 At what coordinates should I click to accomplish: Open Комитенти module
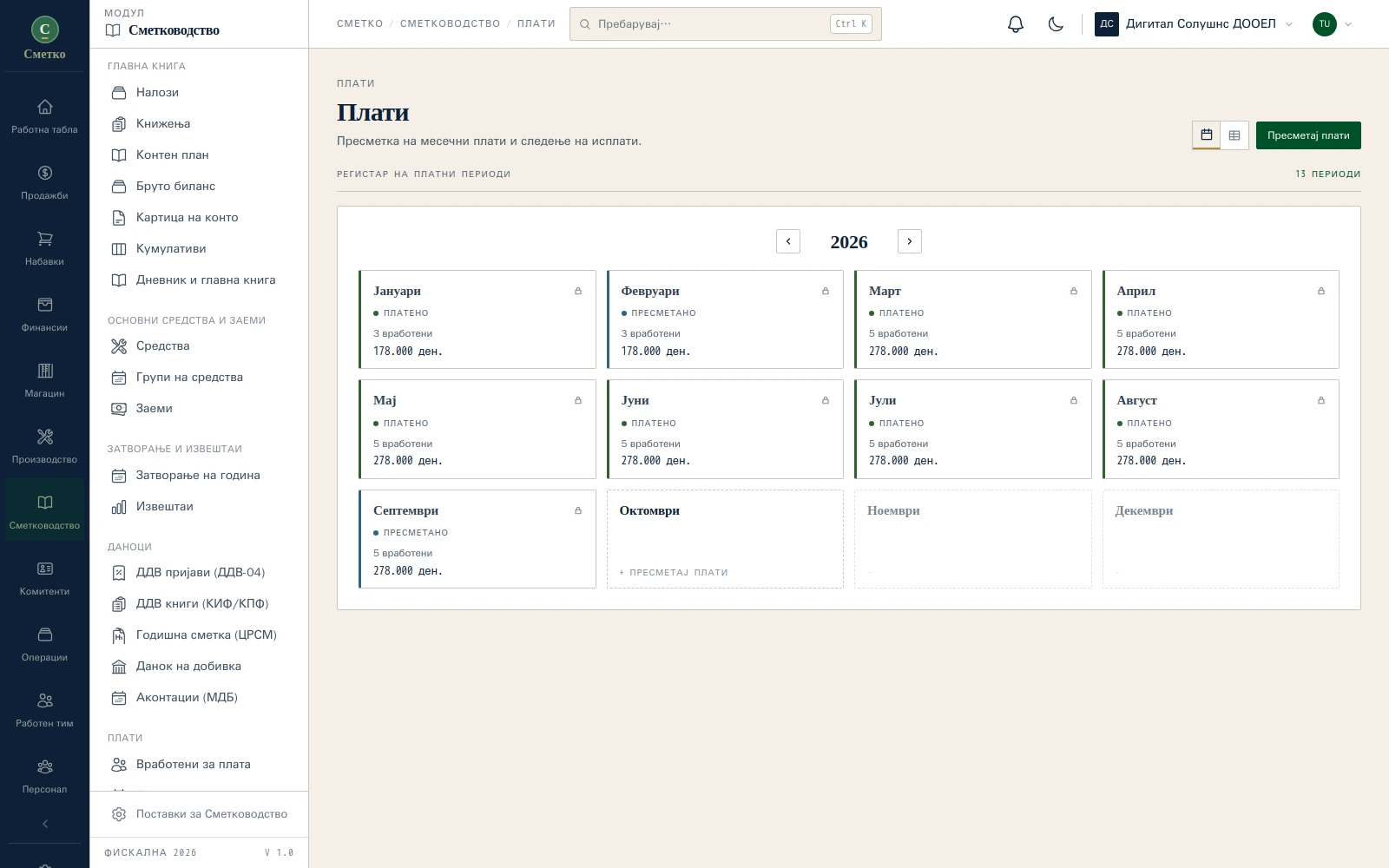click(x=45, y=579)
